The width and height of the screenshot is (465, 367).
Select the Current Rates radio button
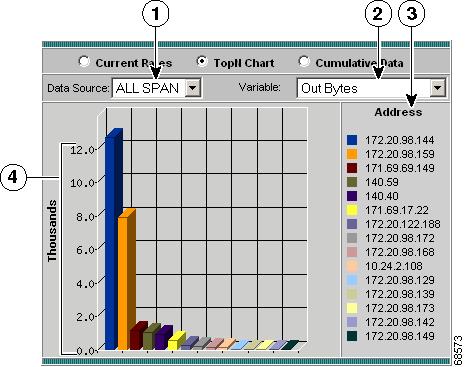[84, 61]
